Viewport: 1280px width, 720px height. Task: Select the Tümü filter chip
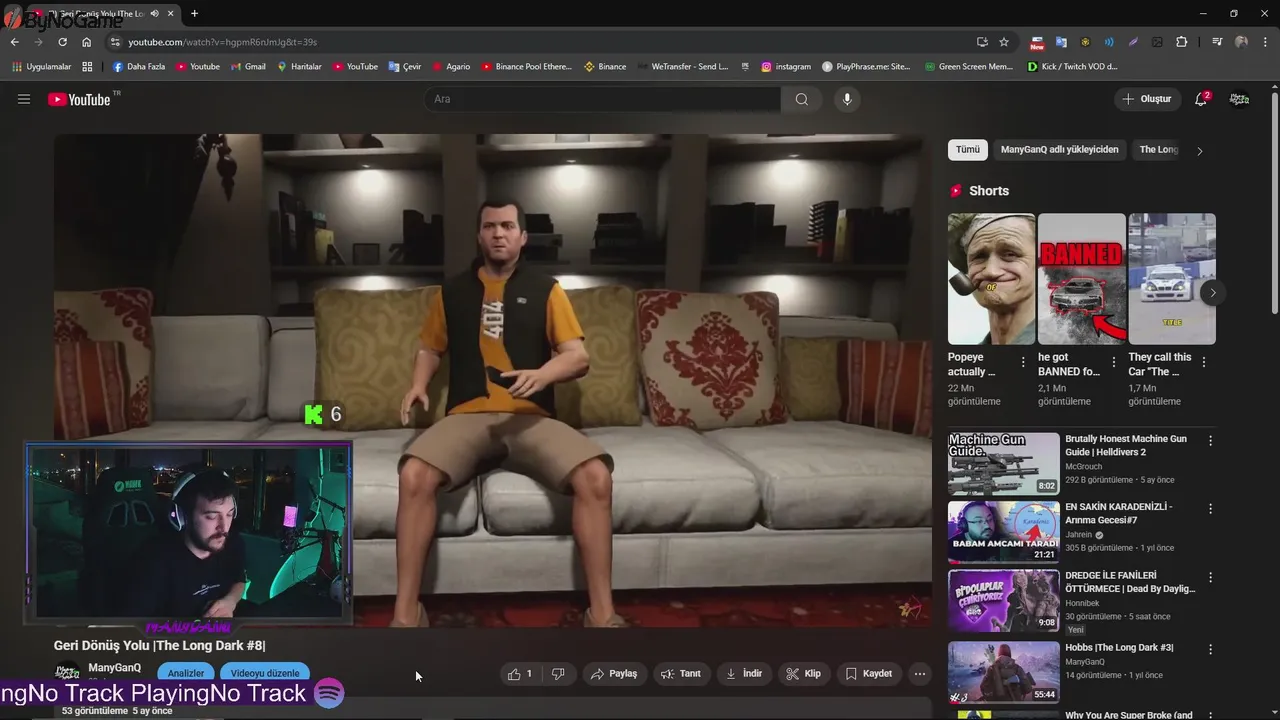[968, 150]
